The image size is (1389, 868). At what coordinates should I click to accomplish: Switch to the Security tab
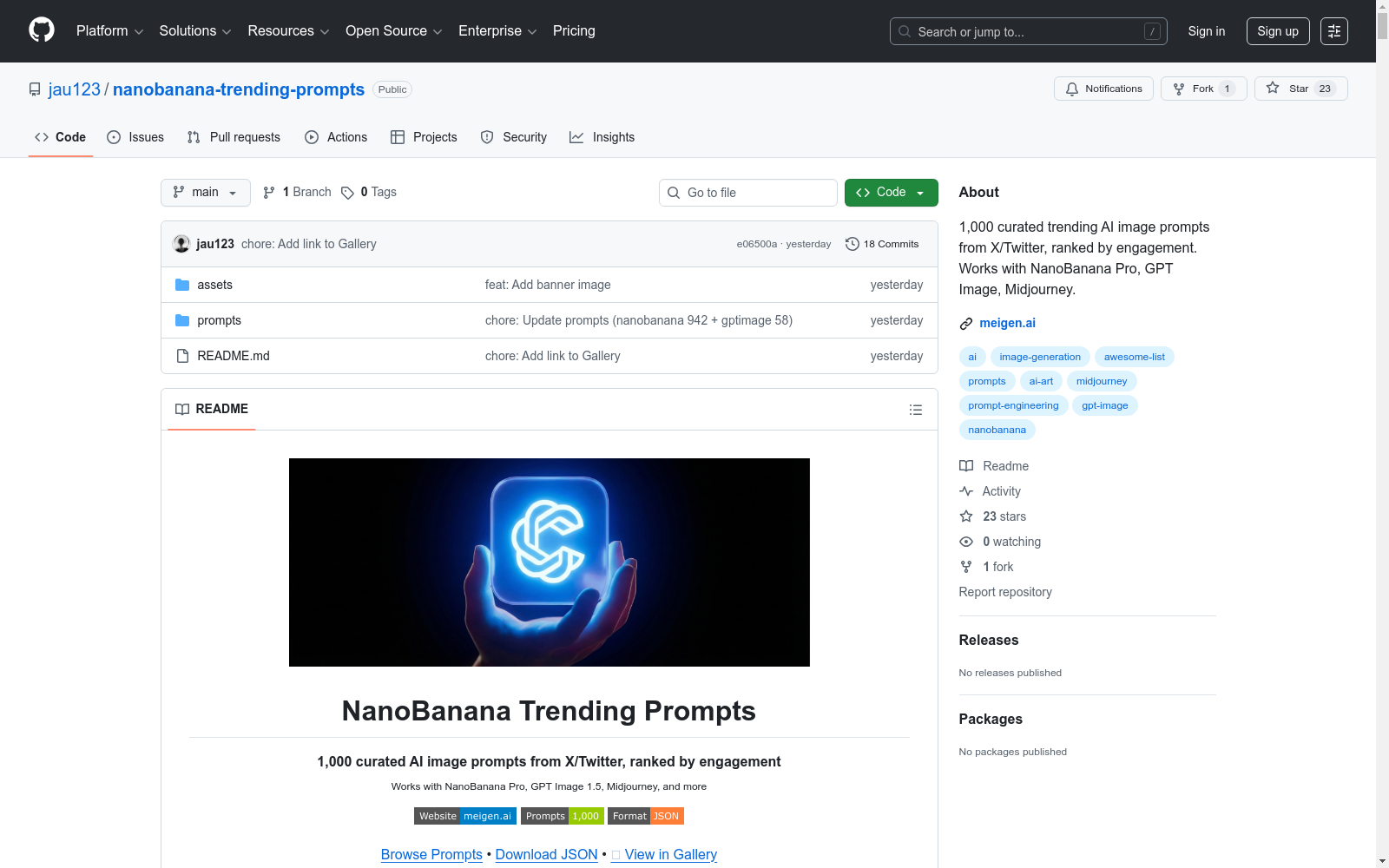pyautogui.click(x=514, y=137)
